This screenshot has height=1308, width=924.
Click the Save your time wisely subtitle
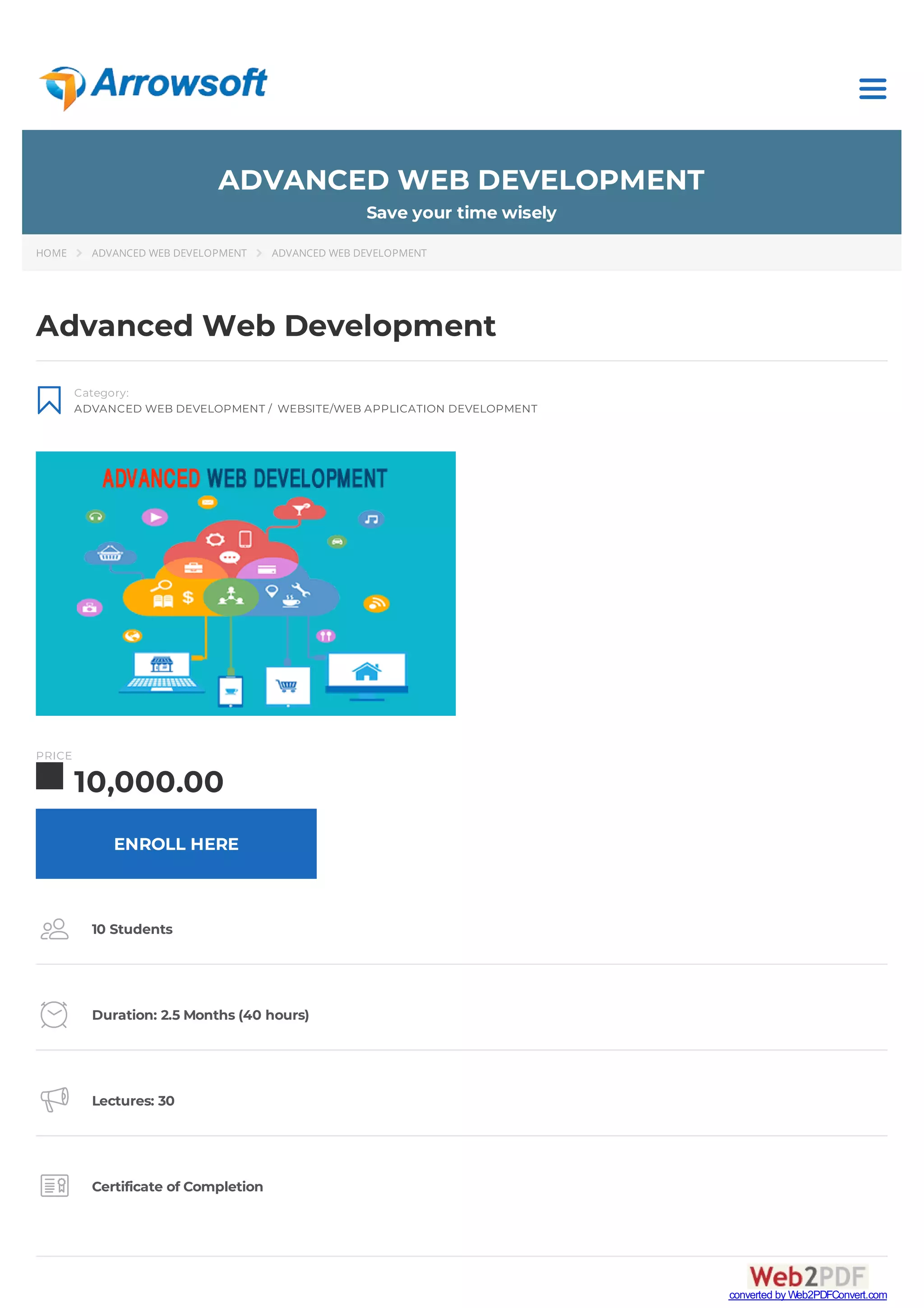461,213
